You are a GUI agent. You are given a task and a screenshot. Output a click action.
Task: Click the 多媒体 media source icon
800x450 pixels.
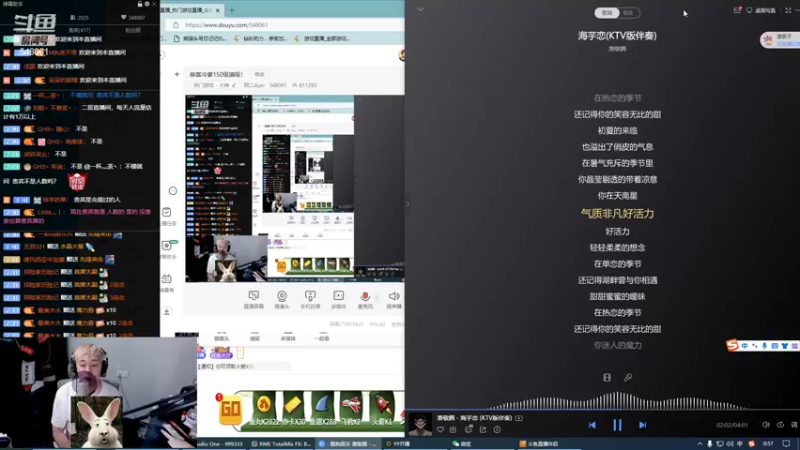tap(338, 299)
